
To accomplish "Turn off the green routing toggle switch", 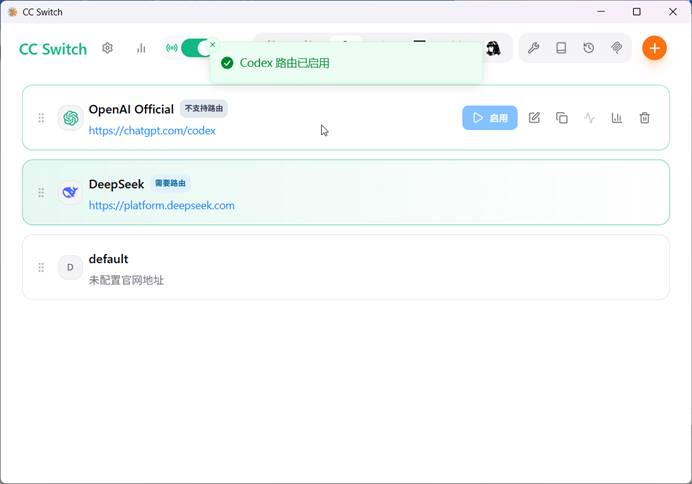I will [x=196, y=48].
